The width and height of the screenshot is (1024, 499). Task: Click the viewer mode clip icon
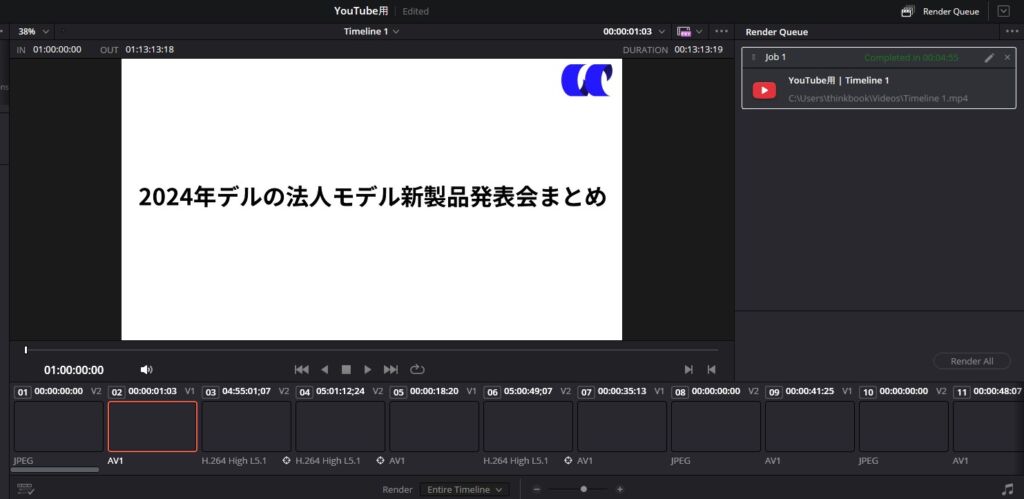click(x=684, y=31)
